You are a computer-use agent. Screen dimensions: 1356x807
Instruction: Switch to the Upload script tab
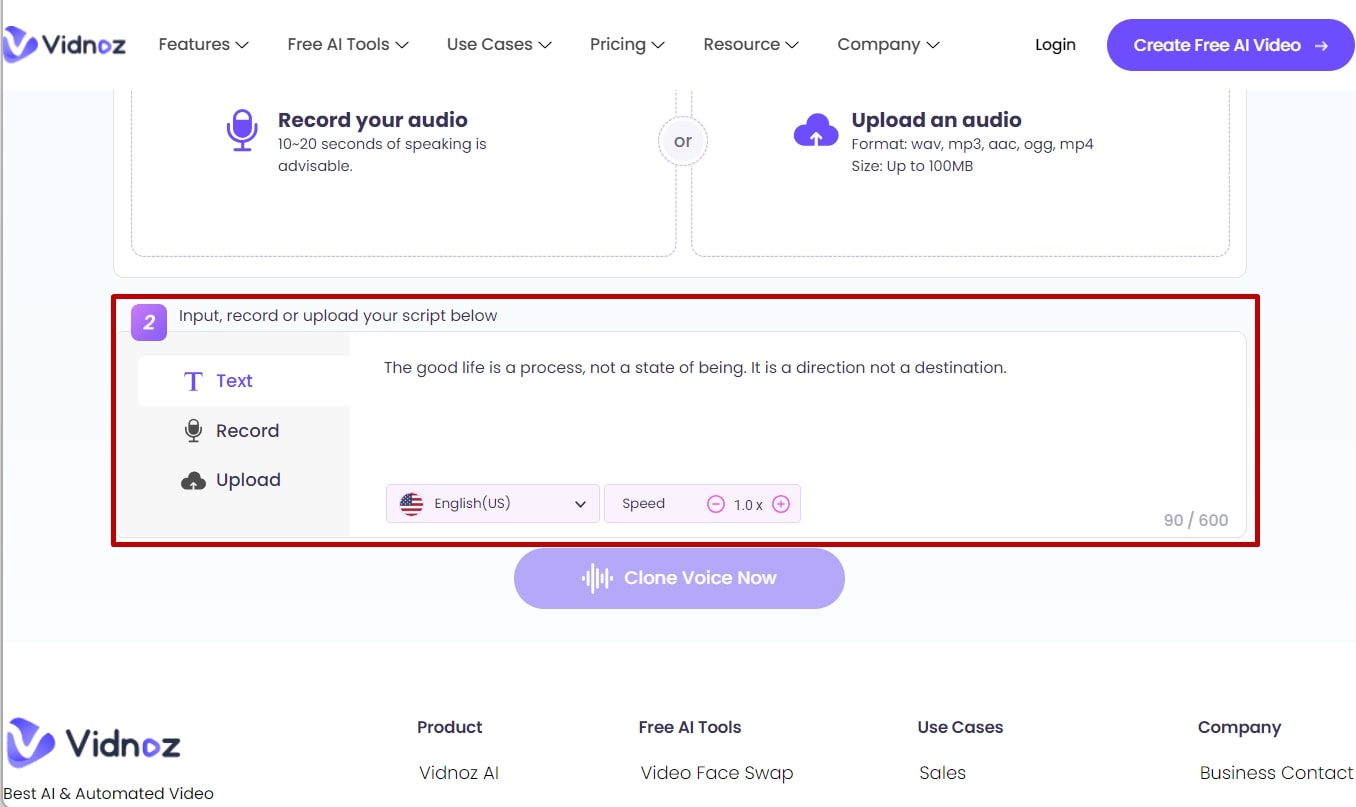(247, 480)
